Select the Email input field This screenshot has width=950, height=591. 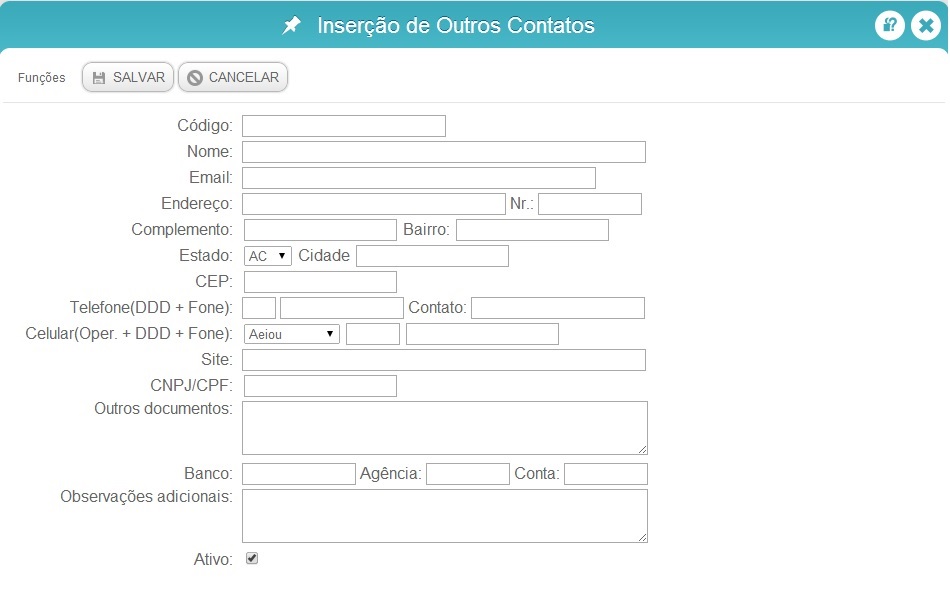pos(419,178)
